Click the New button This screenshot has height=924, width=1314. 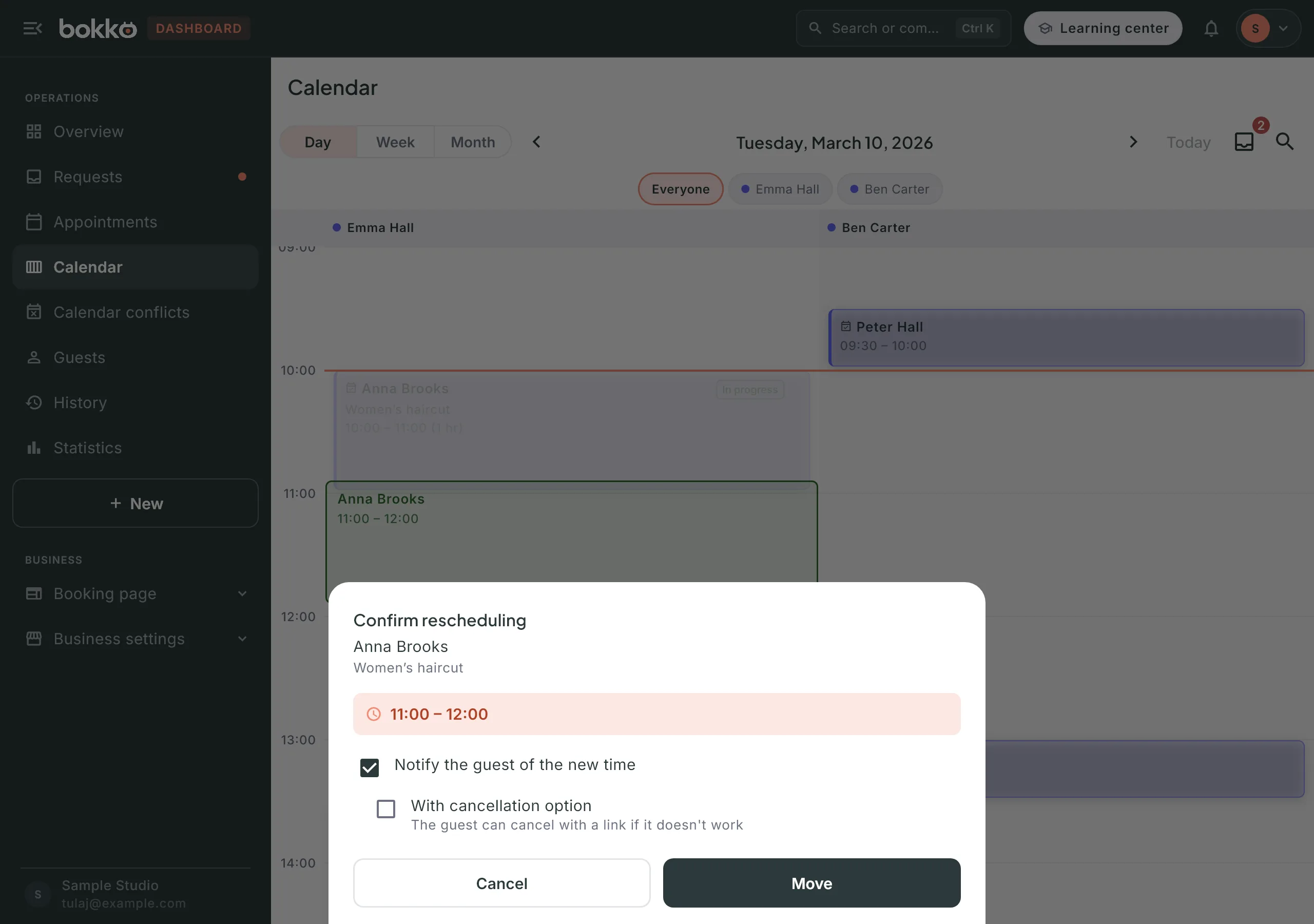135,503
